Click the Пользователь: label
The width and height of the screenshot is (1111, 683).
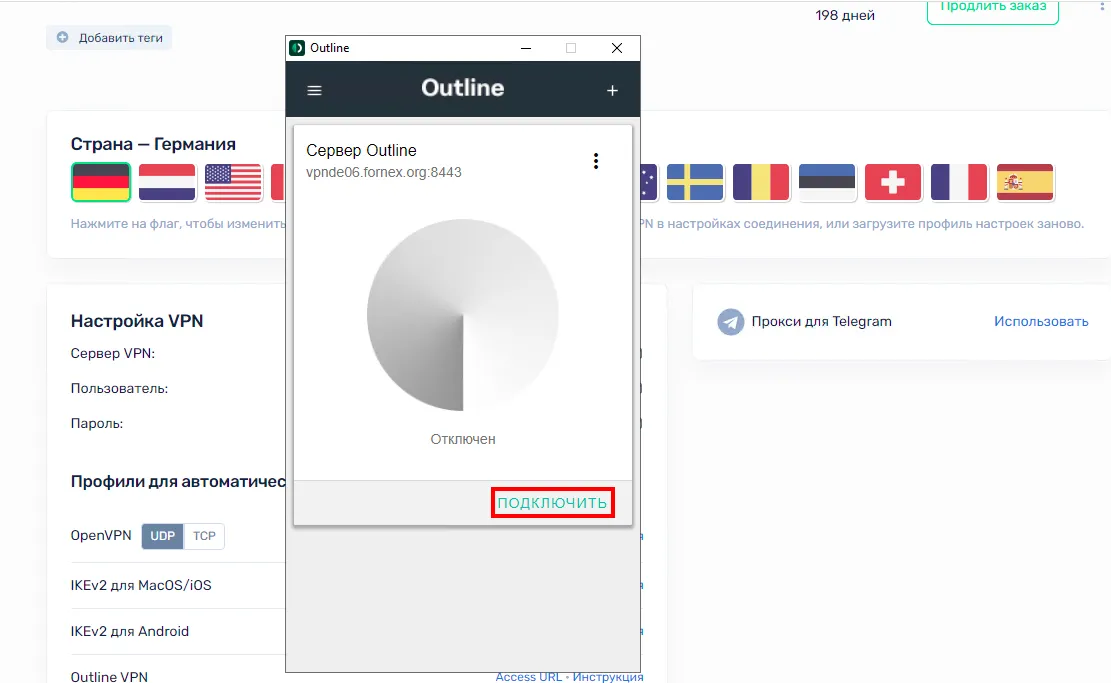[x=119, y=388]
